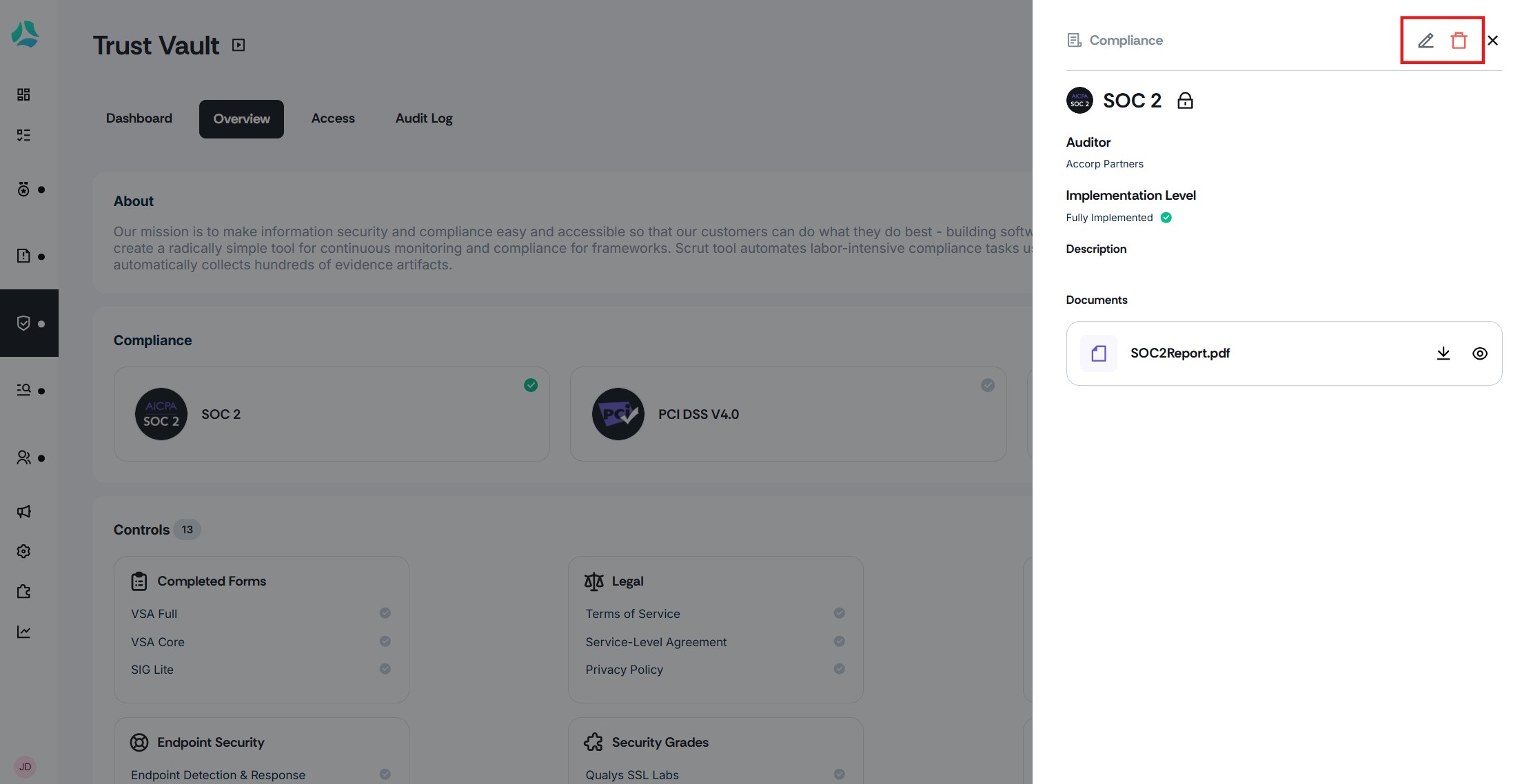1522x784 pixels.
Task: Click the Fully Implemented status text
Action: click(1109, 218)
